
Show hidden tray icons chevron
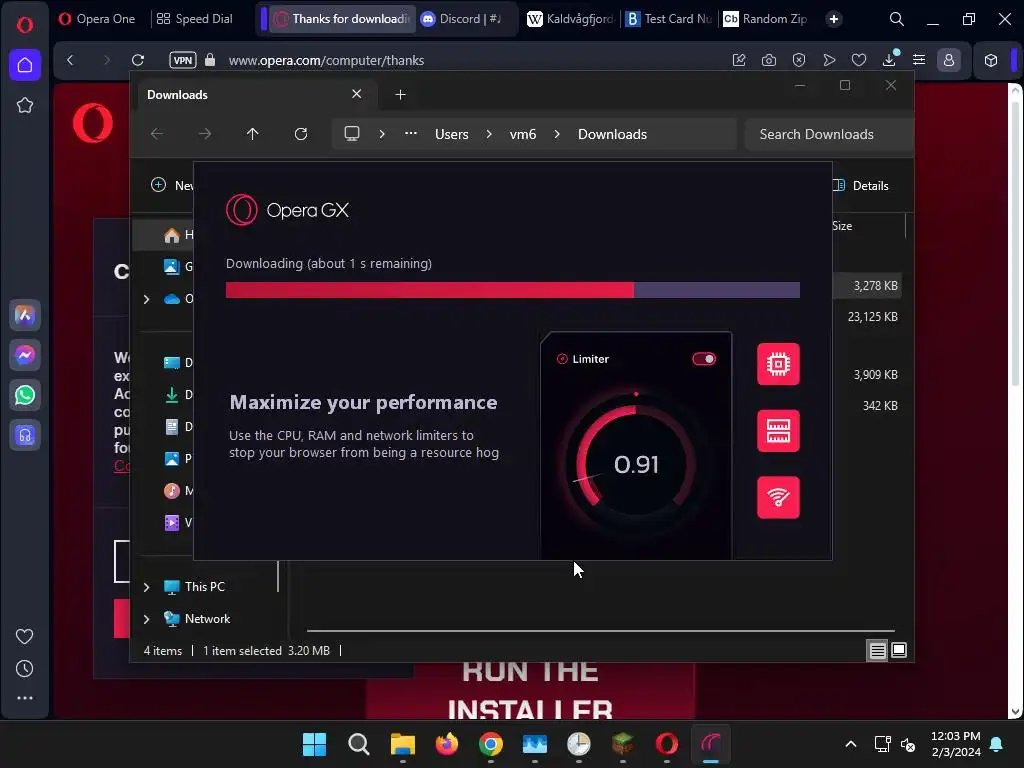850,744
